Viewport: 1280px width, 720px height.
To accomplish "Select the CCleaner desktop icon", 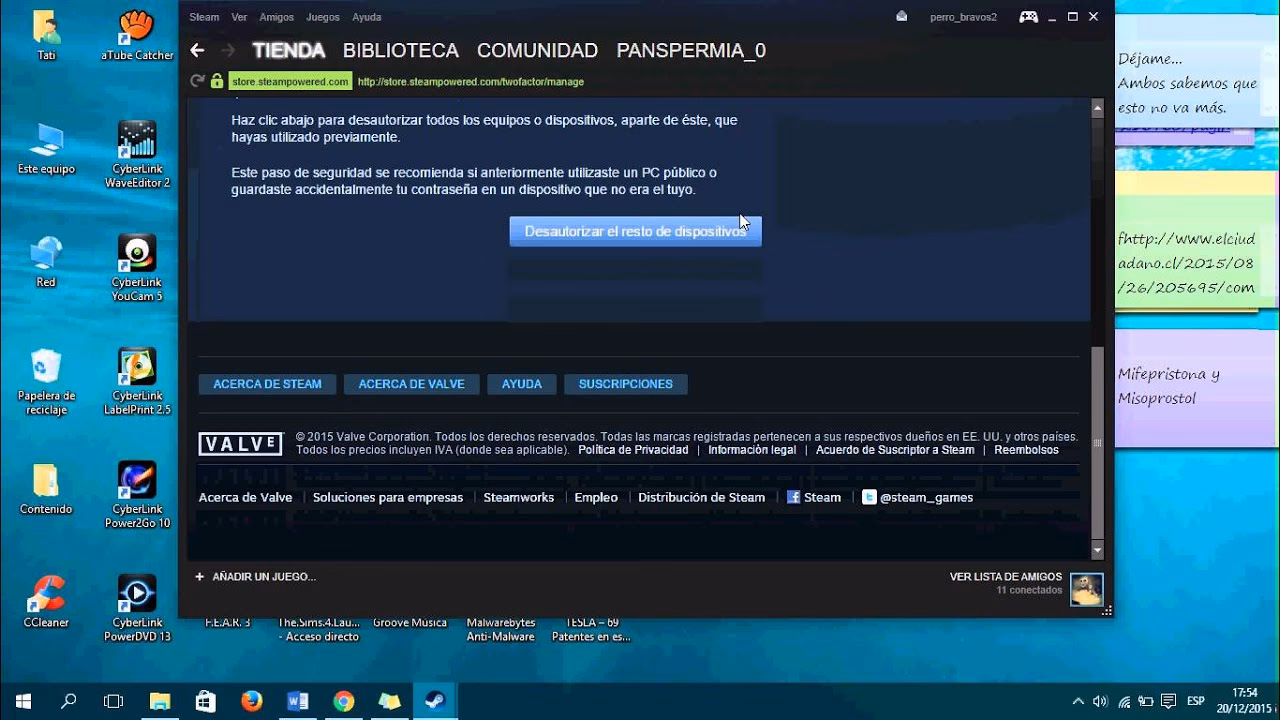I will pyautogui.click(x=46, y=601).
